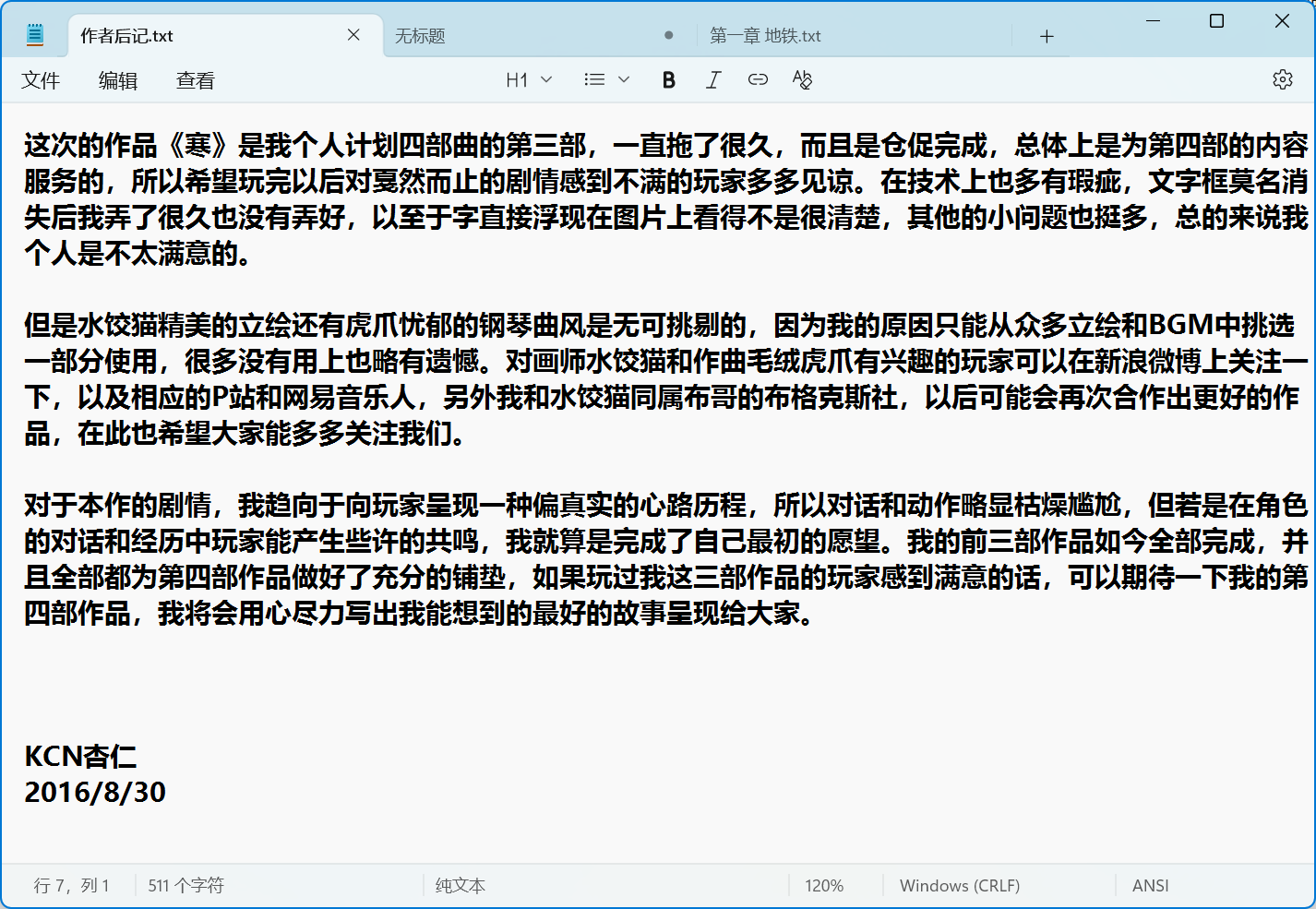Image resolution: width=1316 pixels, height=909 pixels.
Task: Open the 编辑 menu
Action: coord(117,80)
